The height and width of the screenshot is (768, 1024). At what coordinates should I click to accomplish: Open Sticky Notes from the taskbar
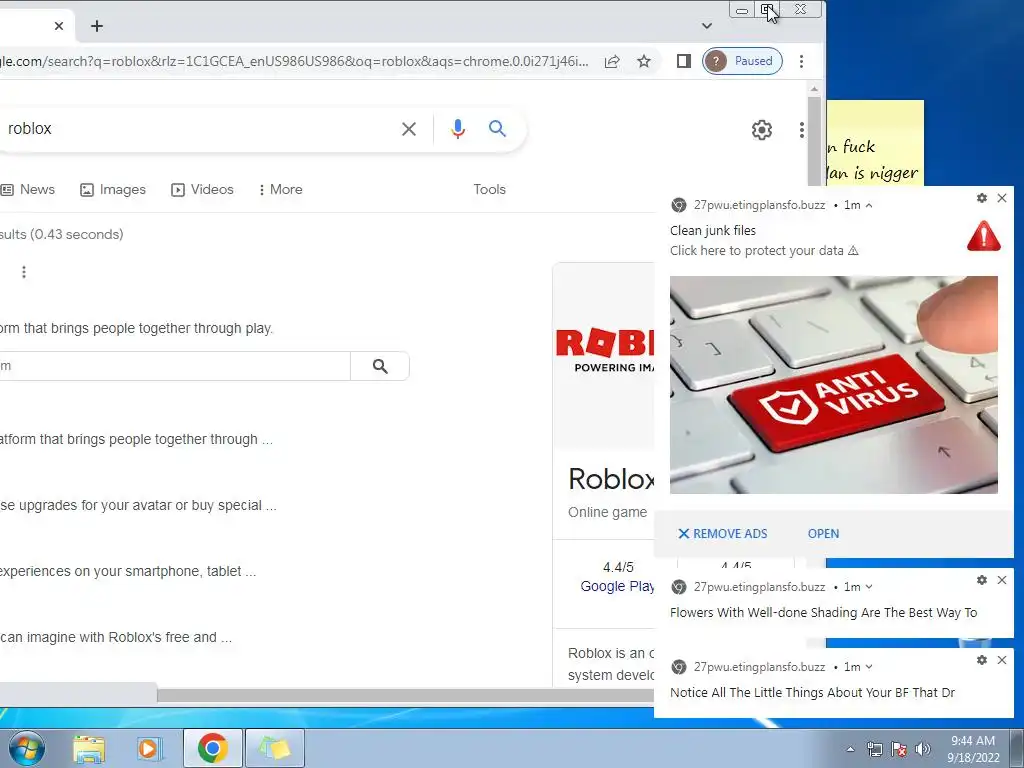[x=275, y=748]
